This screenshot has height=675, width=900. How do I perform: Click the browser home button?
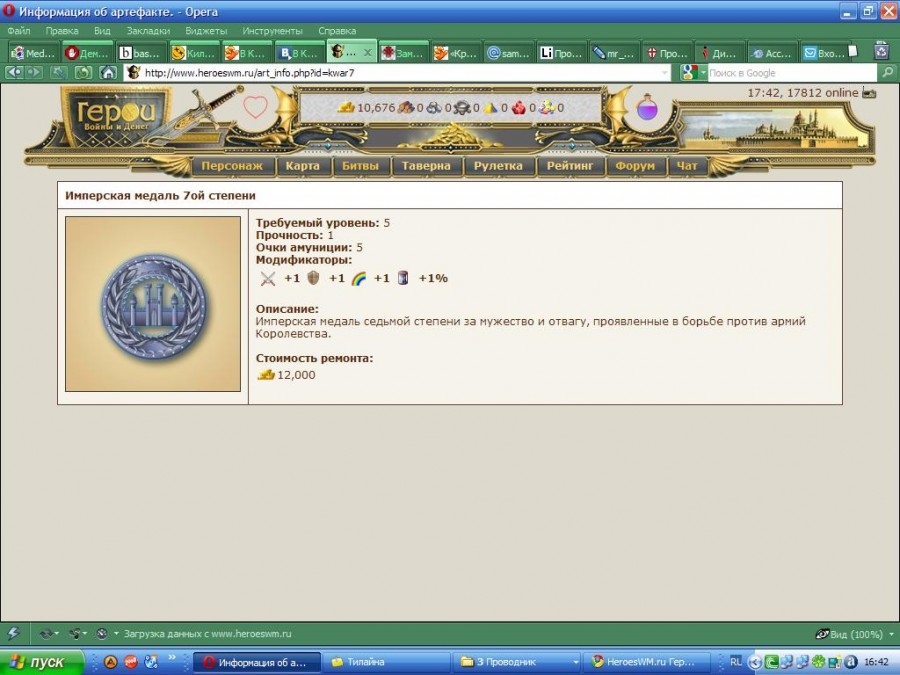(107, 73)
